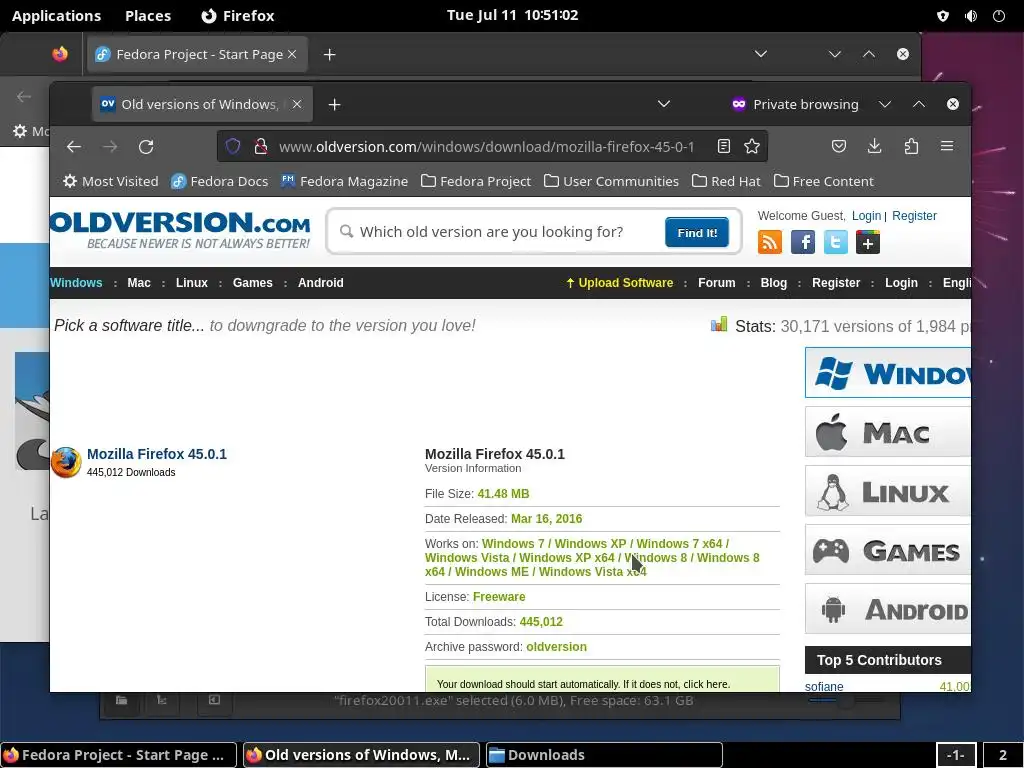Open the Fedora Project bookmarks folder
1024x768 pixels.
tap(475, 181)
